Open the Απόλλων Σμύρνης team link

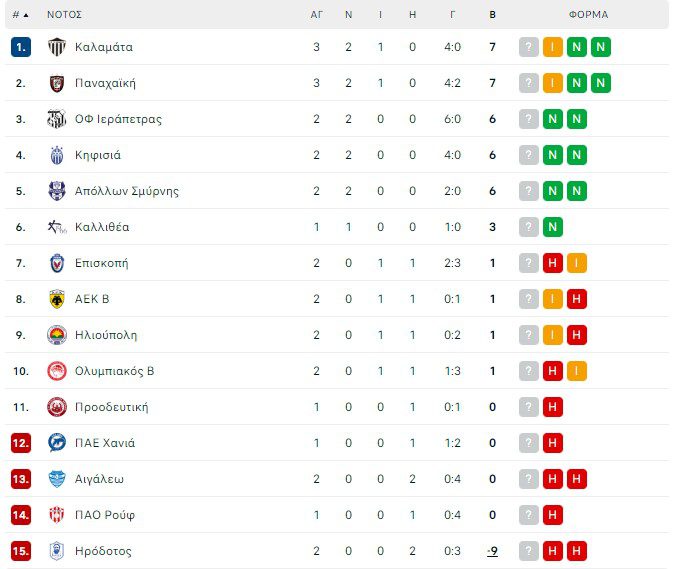pyautogui.click(x=127, y=191)
